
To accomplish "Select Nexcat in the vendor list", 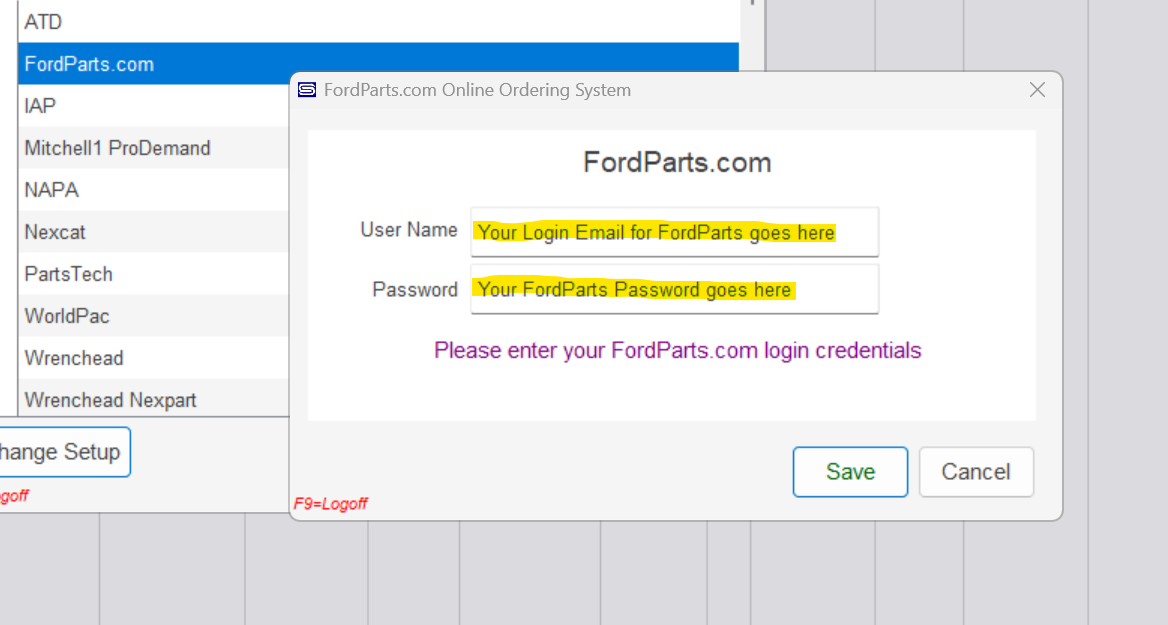I will 153,232.
